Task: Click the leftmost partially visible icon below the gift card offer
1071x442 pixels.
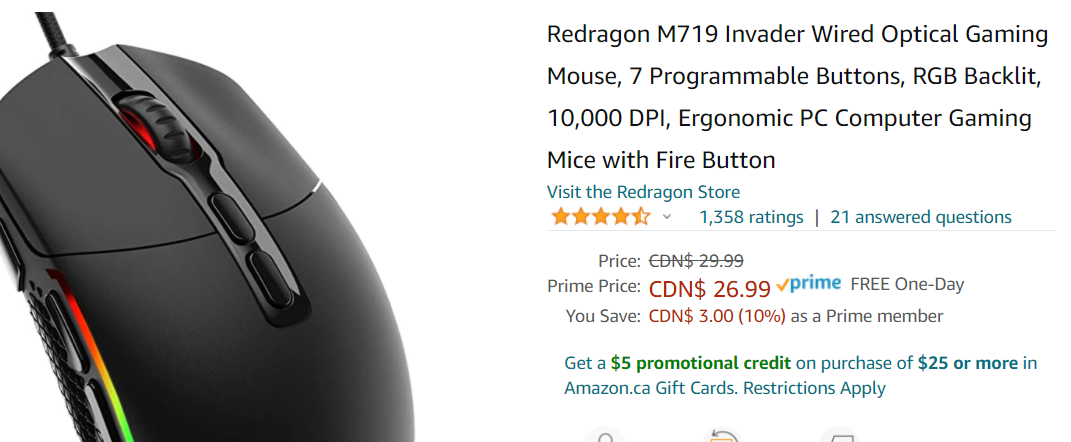Action: coord(604,436)
